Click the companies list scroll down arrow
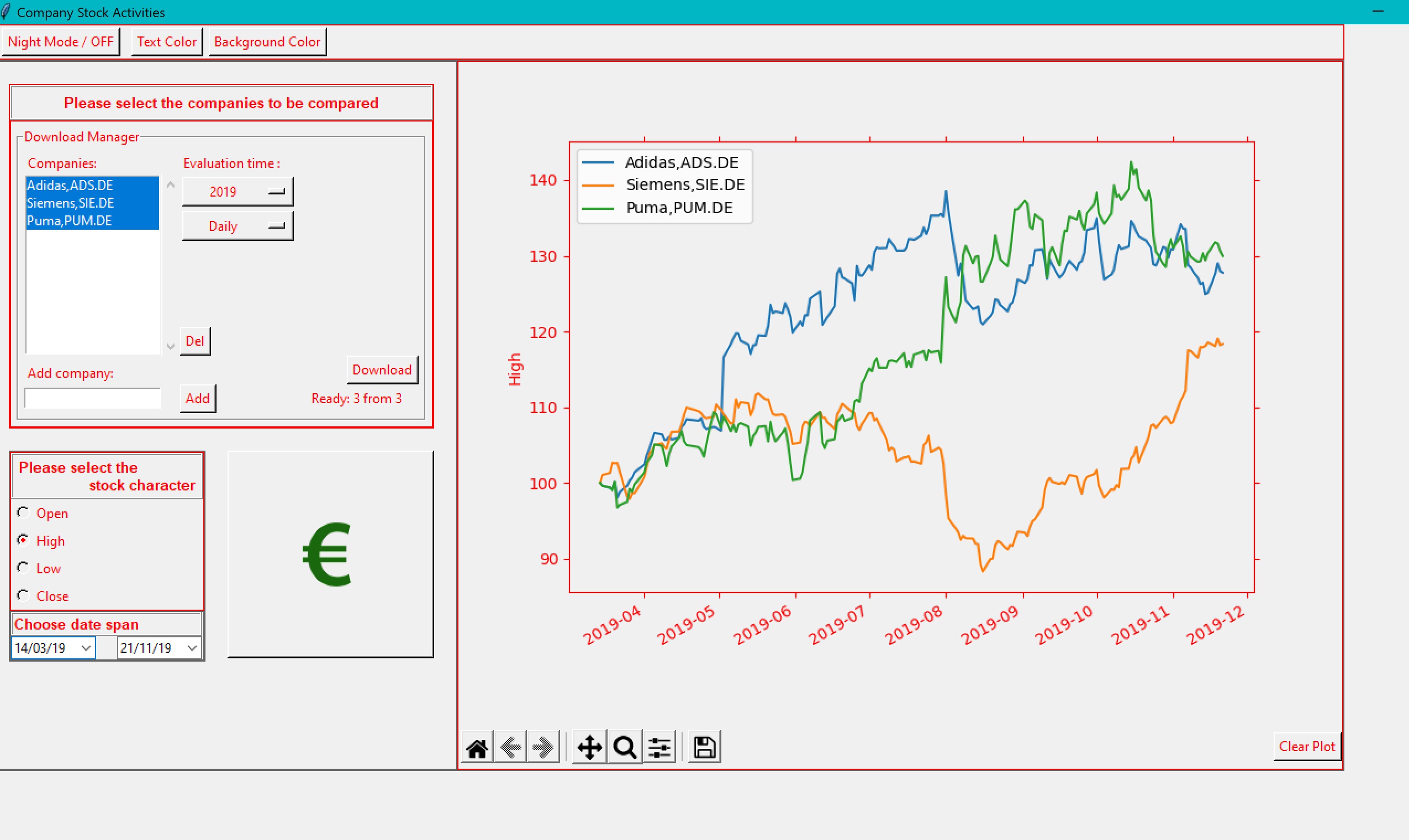Image resolution: width=1409 pixels, height=840 pixels. point(170,346)
